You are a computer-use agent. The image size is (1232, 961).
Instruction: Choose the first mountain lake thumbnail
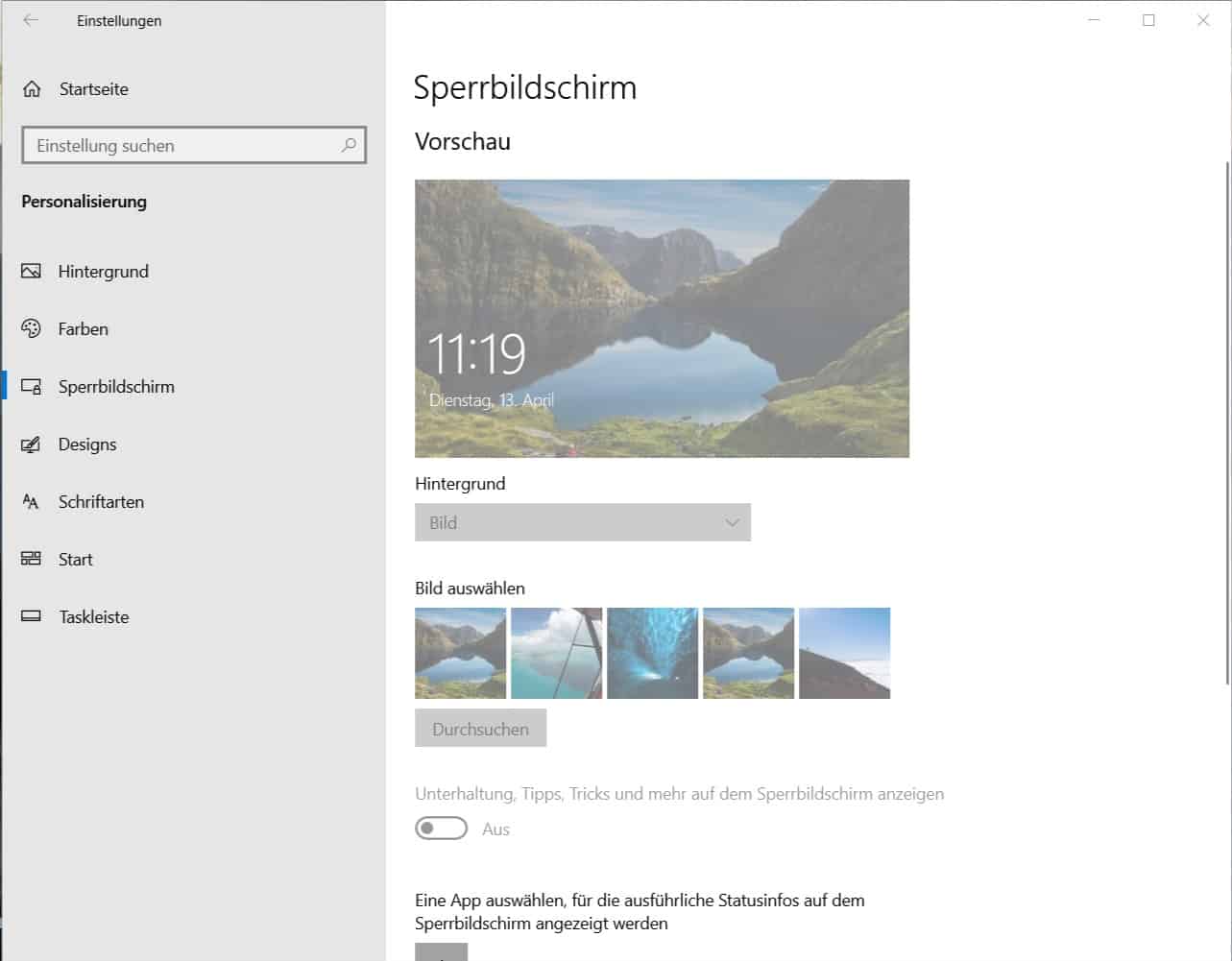coord(460,653)
